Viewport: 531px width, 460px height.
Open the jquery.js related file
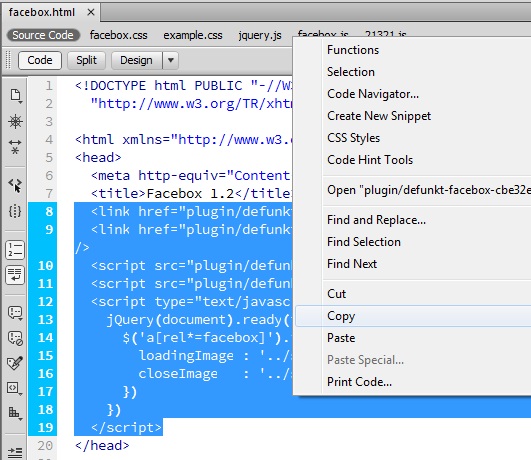260,35
